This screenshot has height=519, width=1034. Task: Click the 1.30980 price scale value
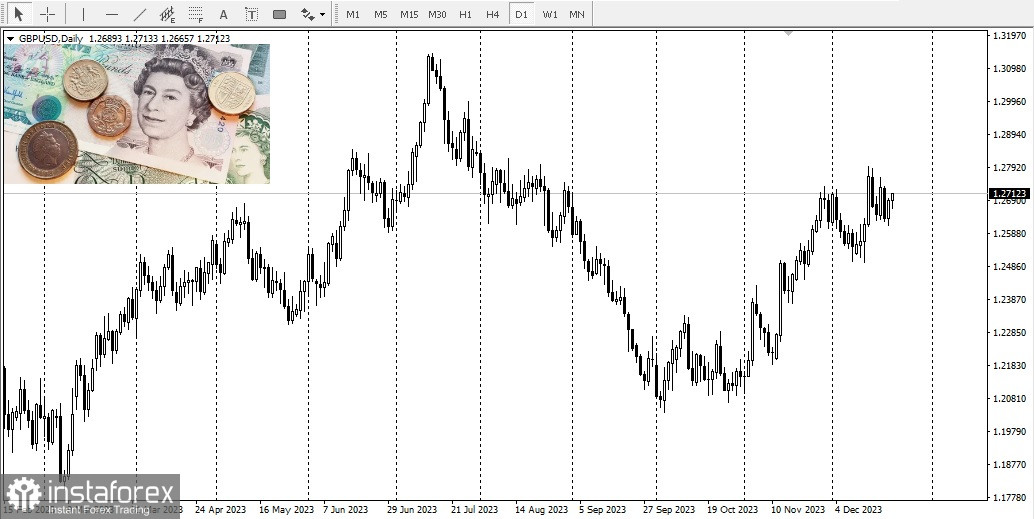1008,69
